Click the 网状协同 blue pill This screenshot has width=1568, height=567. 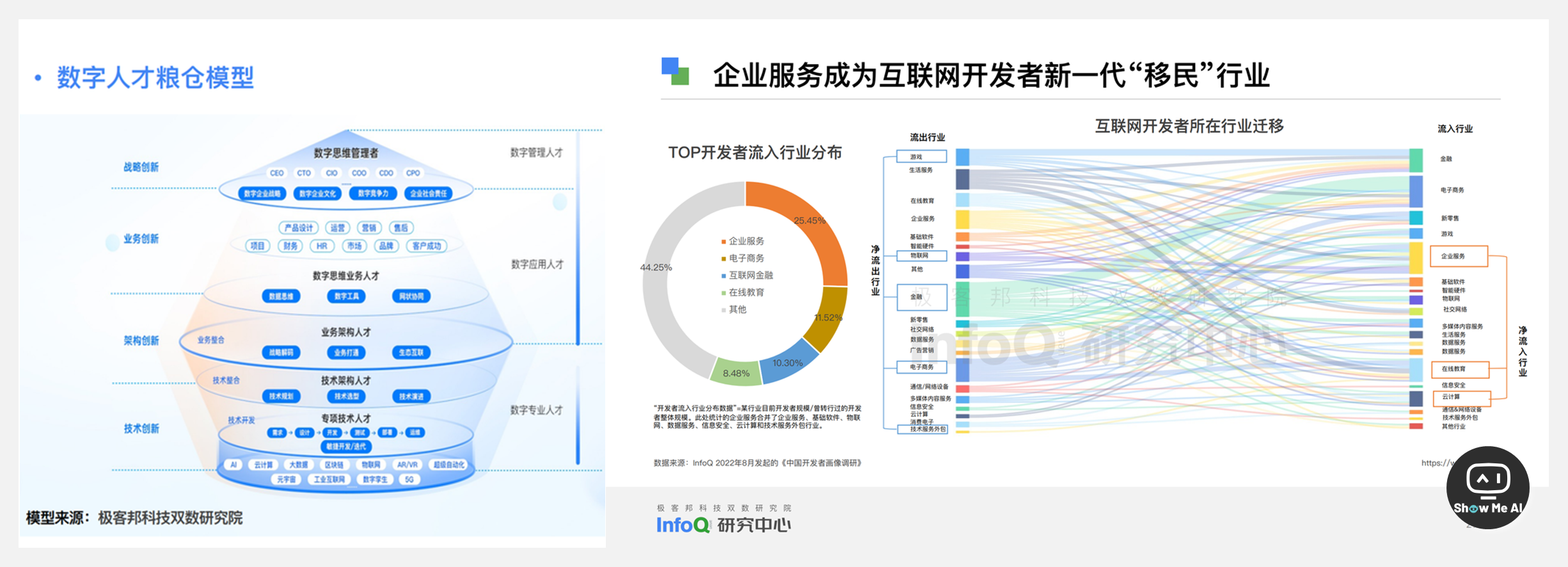(x=411, y=296)
